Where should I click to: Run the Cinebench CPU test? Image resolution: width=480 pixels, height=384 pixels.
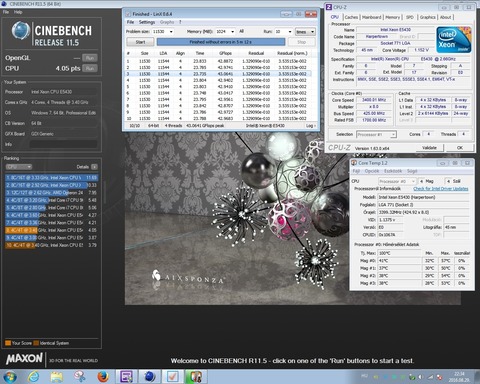[x=90, y=68]
